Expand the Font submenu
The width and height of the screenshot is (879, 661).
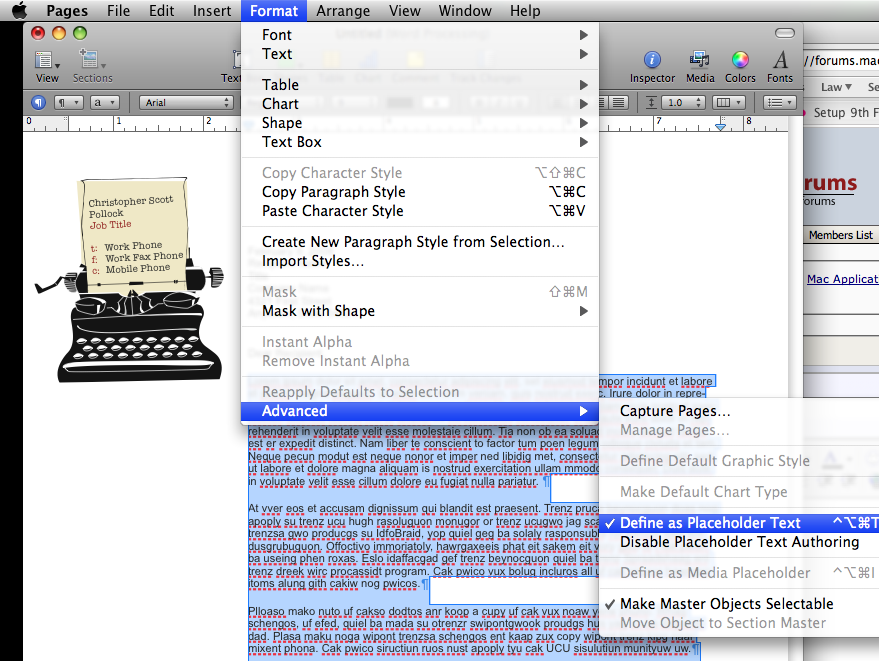click(x=420, y=35)
